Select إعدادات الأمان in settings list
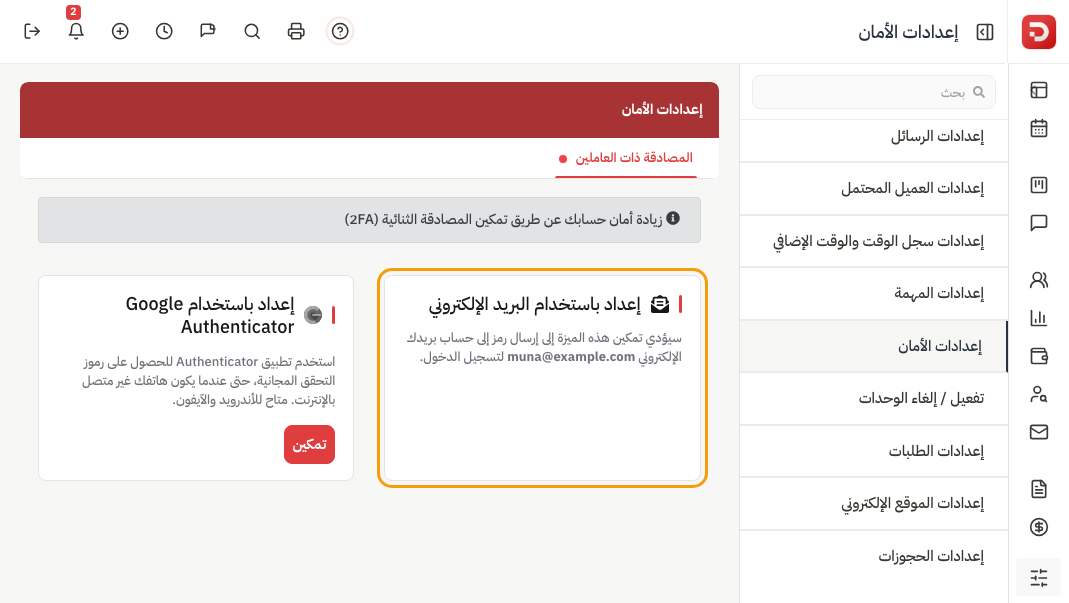Screen dimensions: 1069x603 click(873, 347)
